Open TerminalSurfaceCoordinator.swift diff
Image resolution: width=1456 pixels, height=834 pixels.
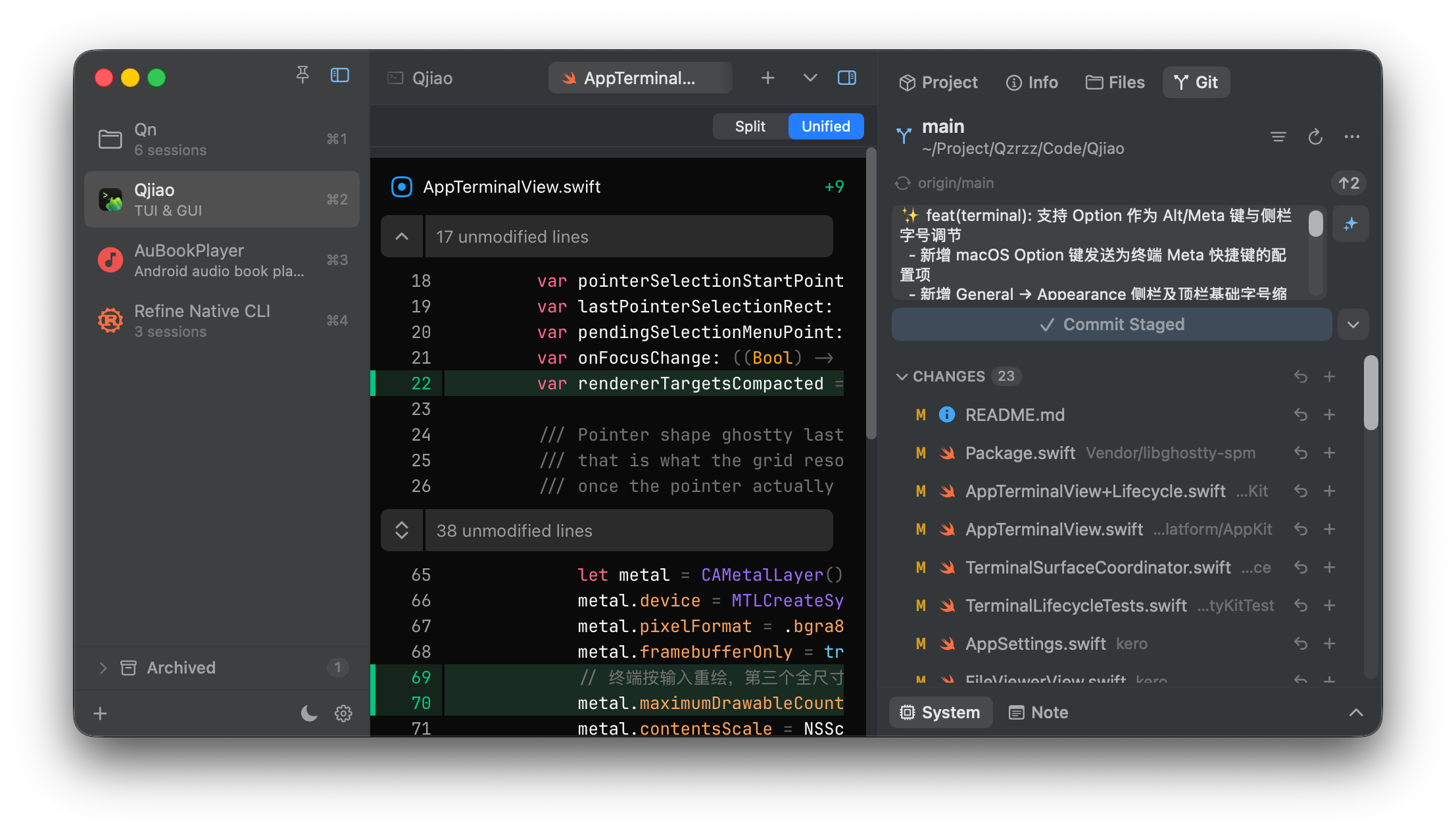(x=1098, y=567)
